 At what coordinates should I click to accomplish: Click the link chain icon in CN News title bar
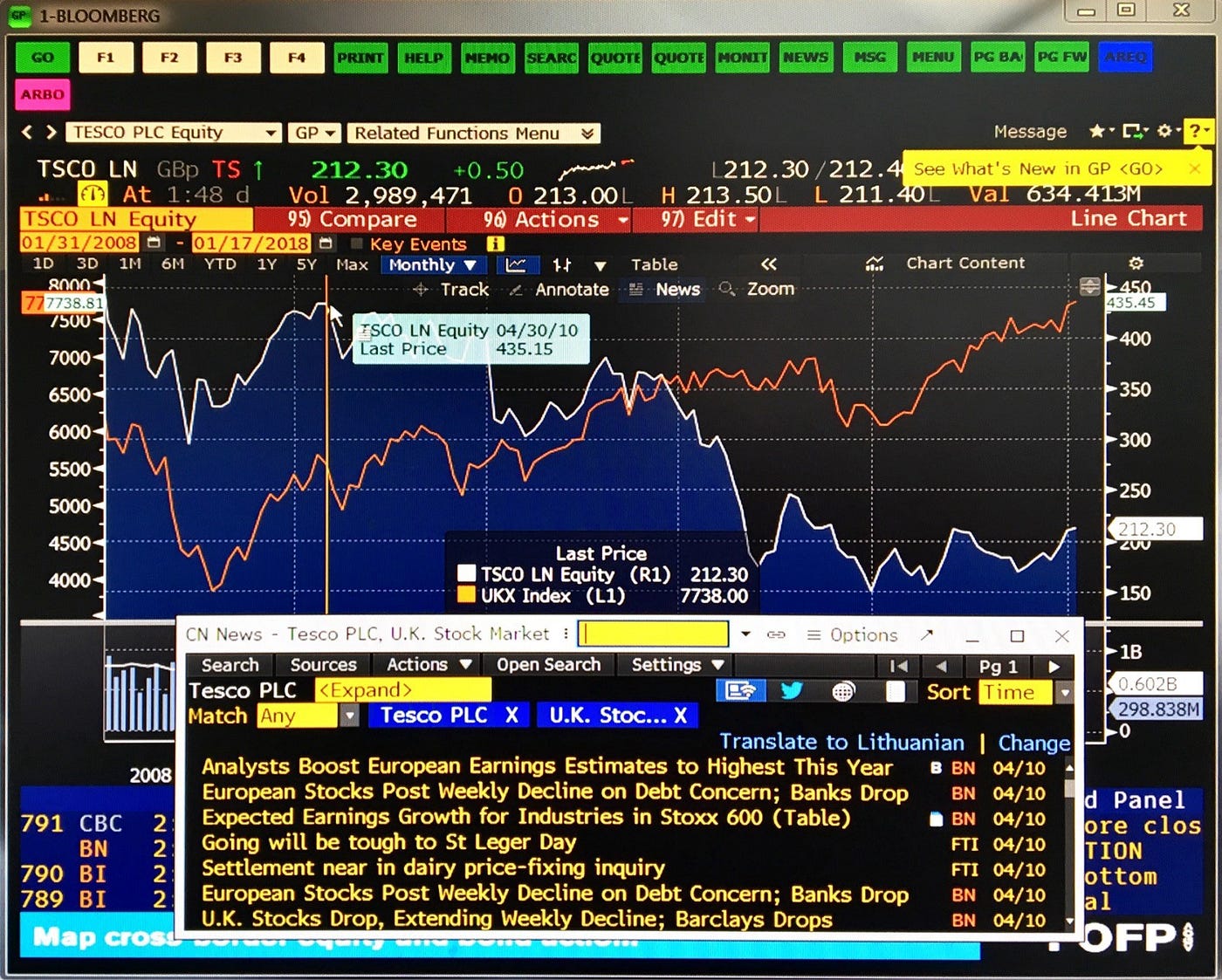776,634
